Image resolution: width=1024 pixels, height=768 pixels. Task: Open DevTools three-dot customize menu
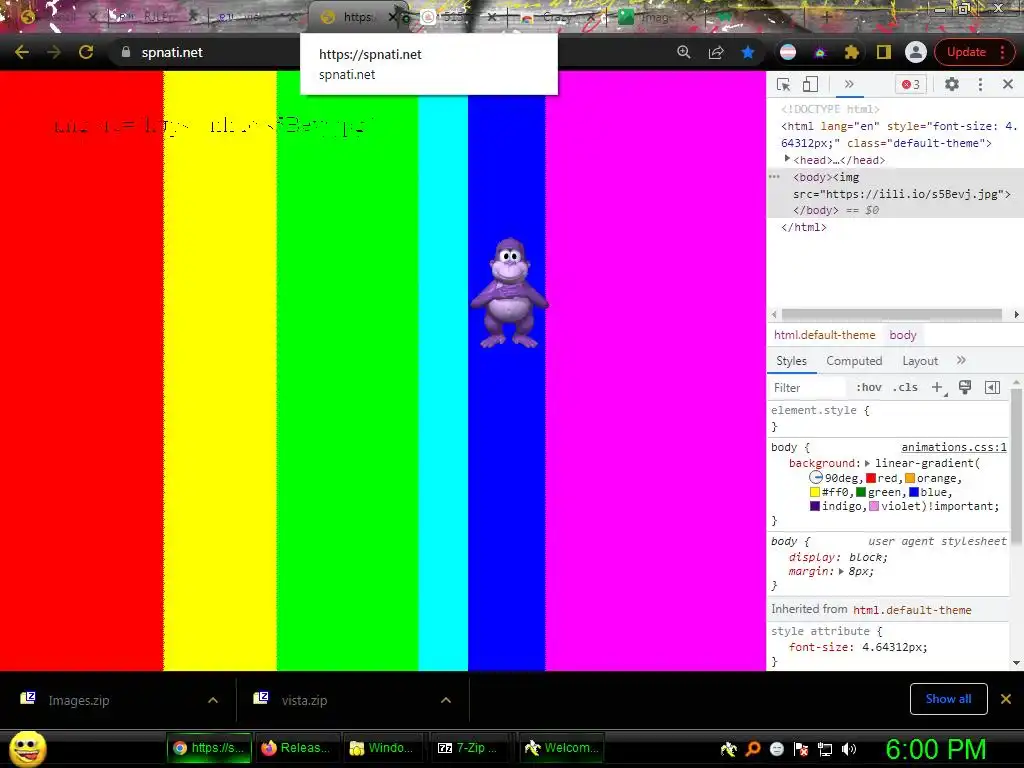pyautogui.click(x=980, y=84)
